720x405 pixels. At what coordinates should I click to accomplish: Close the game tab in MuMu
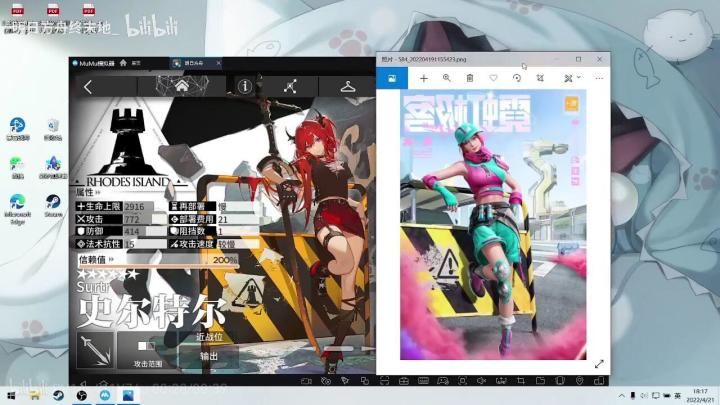click(x=219, y=63)
